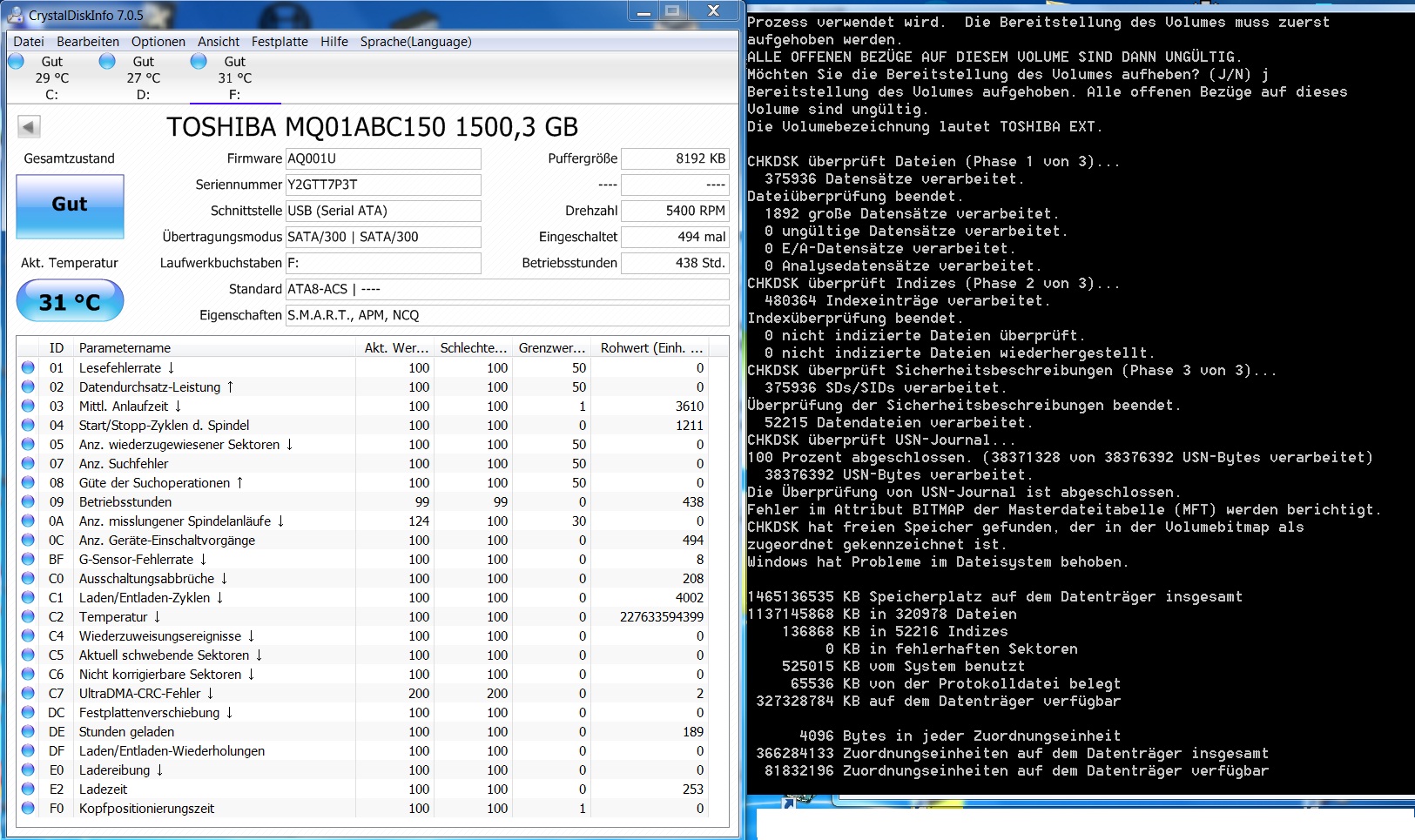Click status orb of UltraDMA-CRC-Fehler row

pos(28,693)
